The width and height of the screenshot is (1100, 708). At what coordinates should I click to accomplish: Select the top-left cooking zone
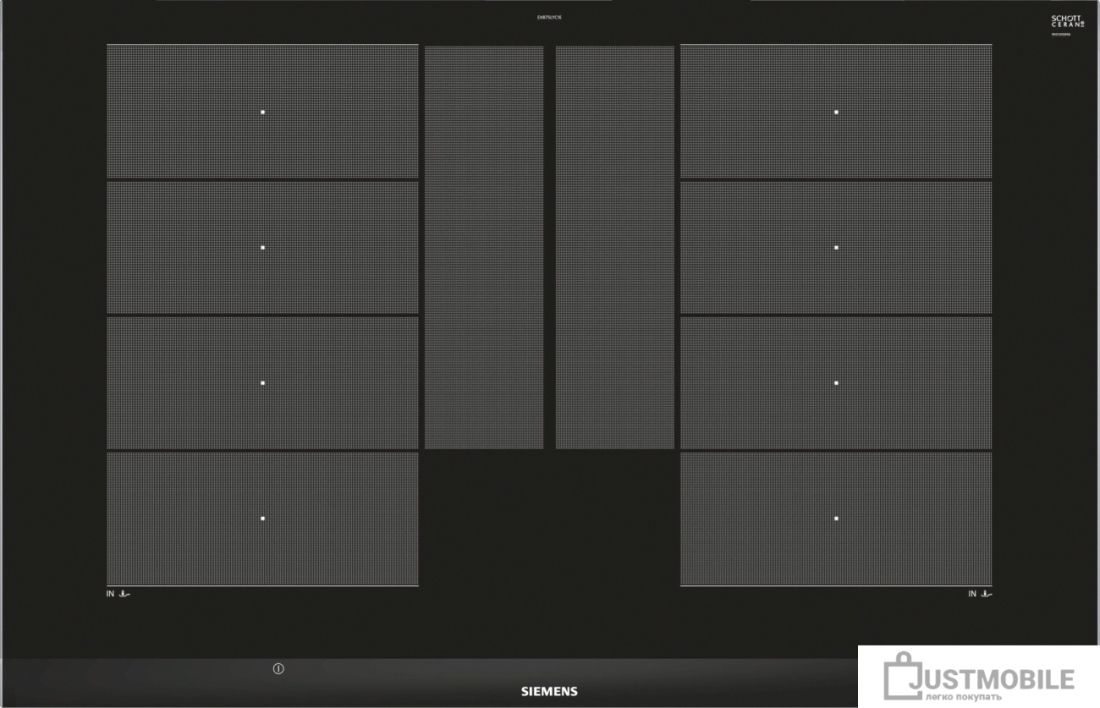click(262, 112)
